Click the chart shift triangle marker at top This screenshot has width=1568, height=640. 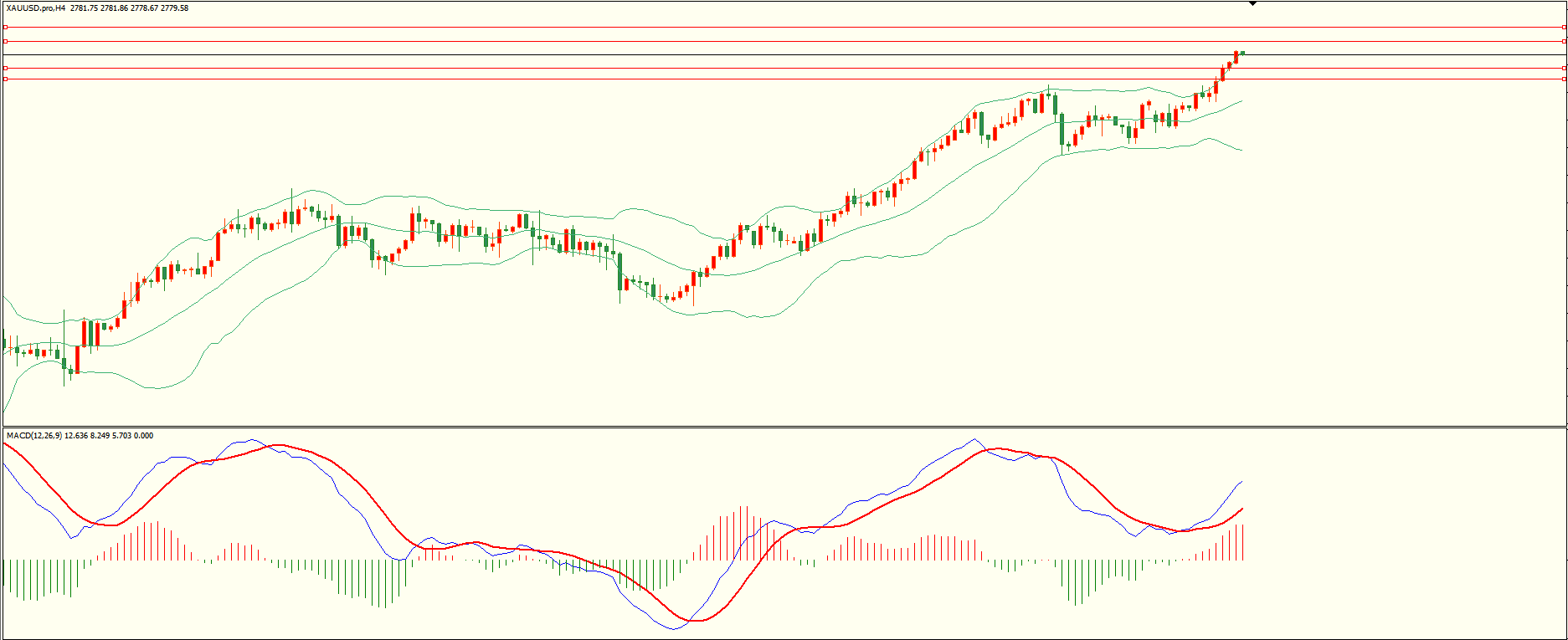tap(1252, 4)
